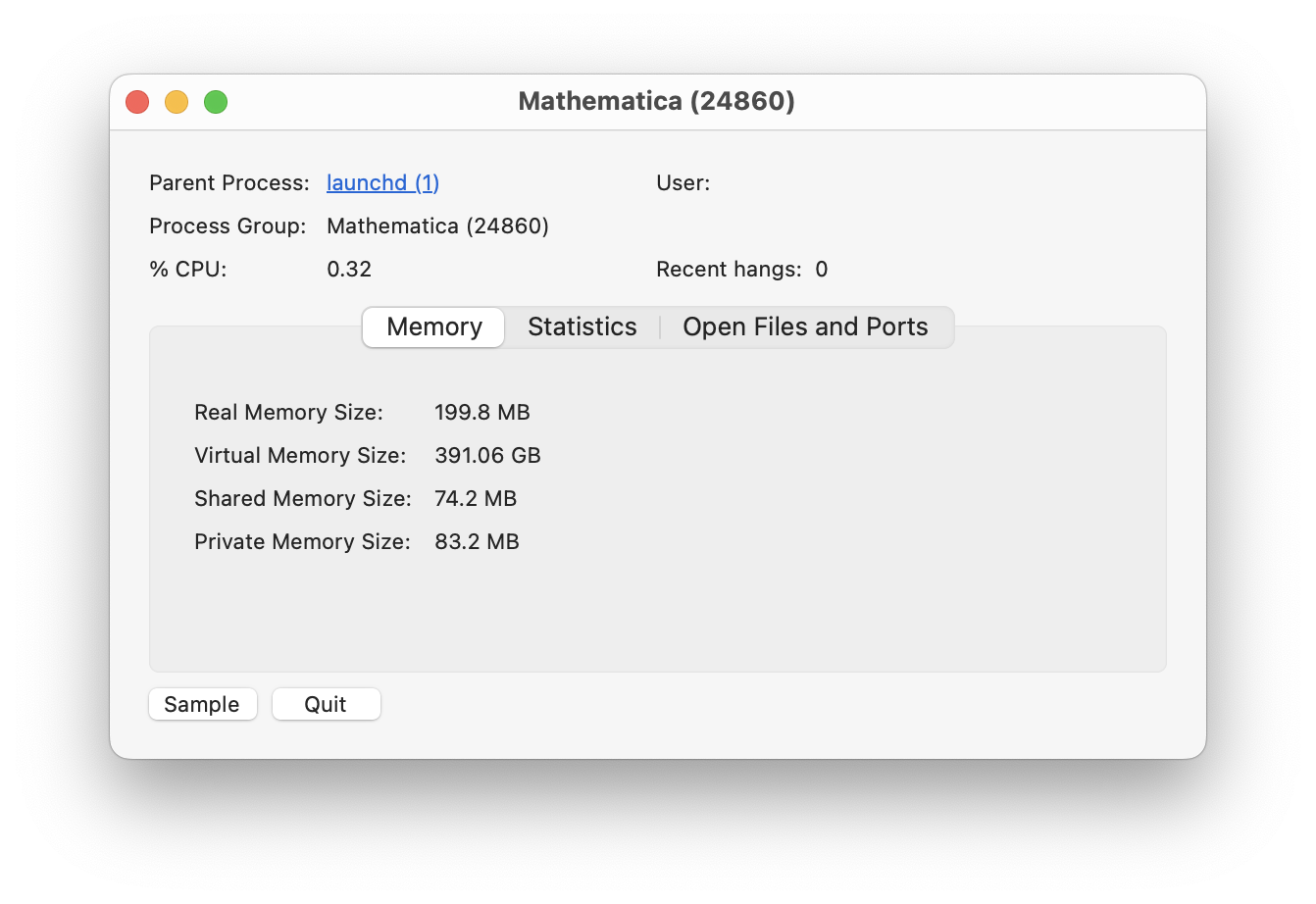The image size is (1316, 904).
Task: Click the Mathematica (24860) window title
Action: [x=656, y=102]
